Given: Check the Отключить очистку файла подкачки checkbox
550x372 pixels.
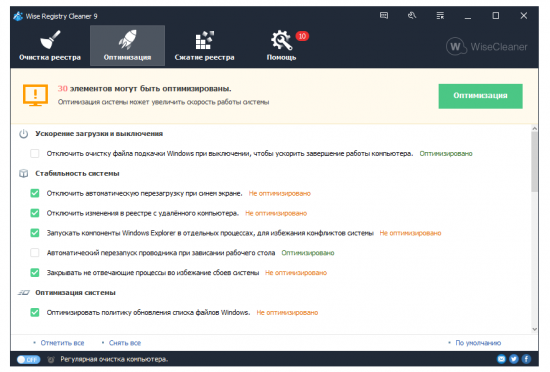Looking at the screenshot, I should (35, 153).
